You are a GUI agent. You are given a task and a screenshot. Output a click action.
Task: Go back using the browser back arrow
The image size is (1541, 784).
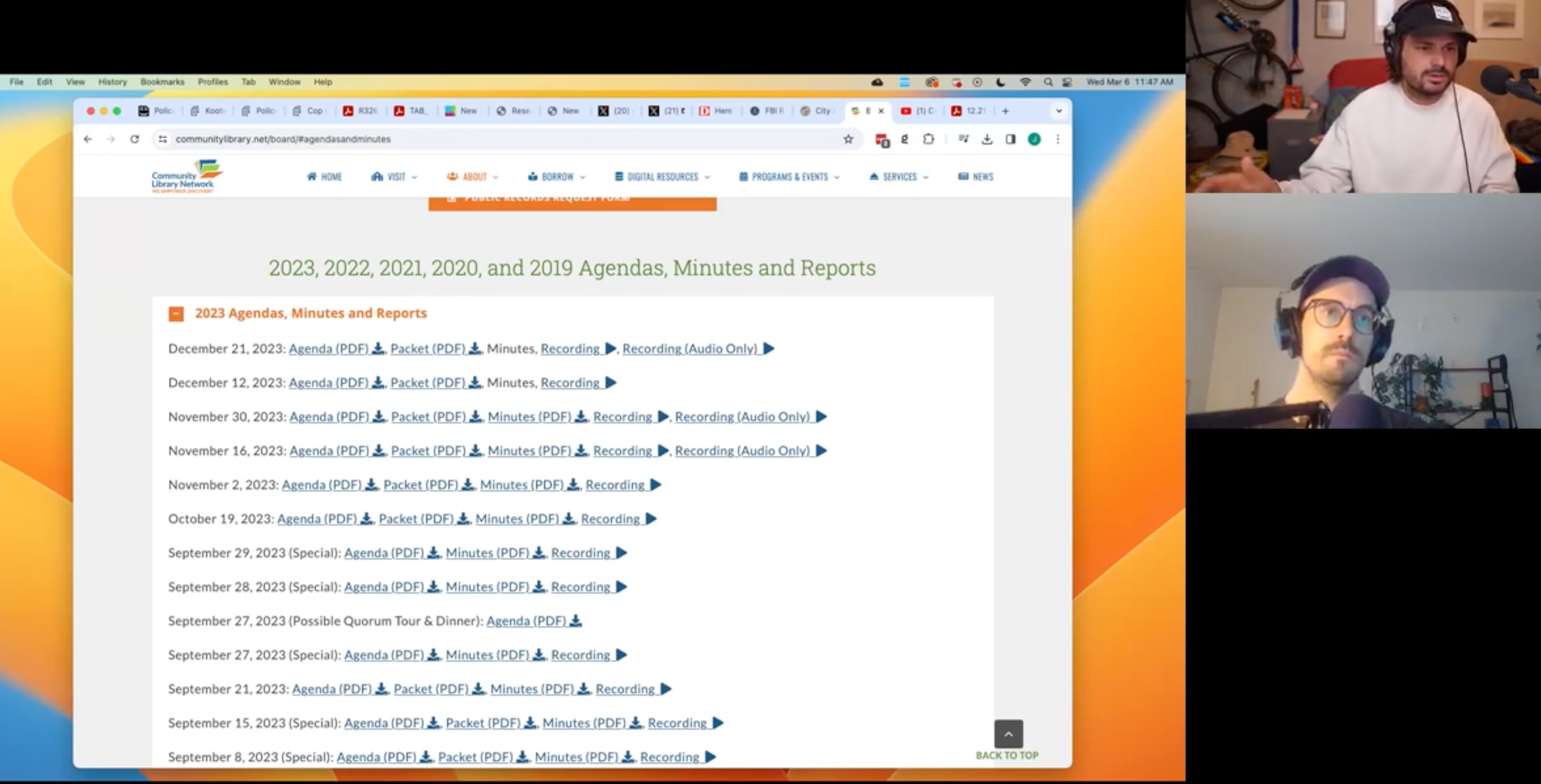[x=88, y=139]
